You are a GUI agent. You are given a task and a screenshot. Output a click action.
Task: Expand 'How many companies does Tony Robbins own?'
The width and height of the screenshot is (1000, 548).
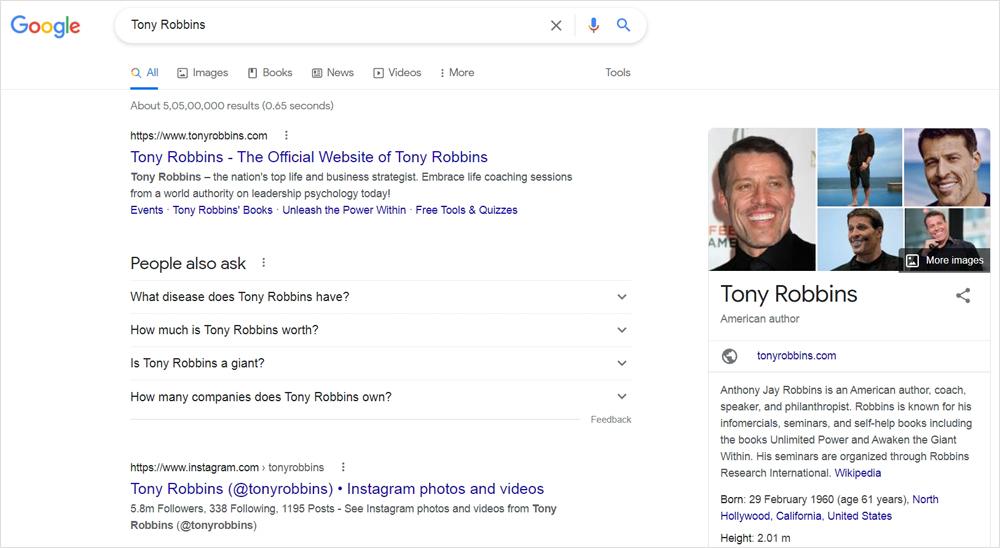coord(381,397)
